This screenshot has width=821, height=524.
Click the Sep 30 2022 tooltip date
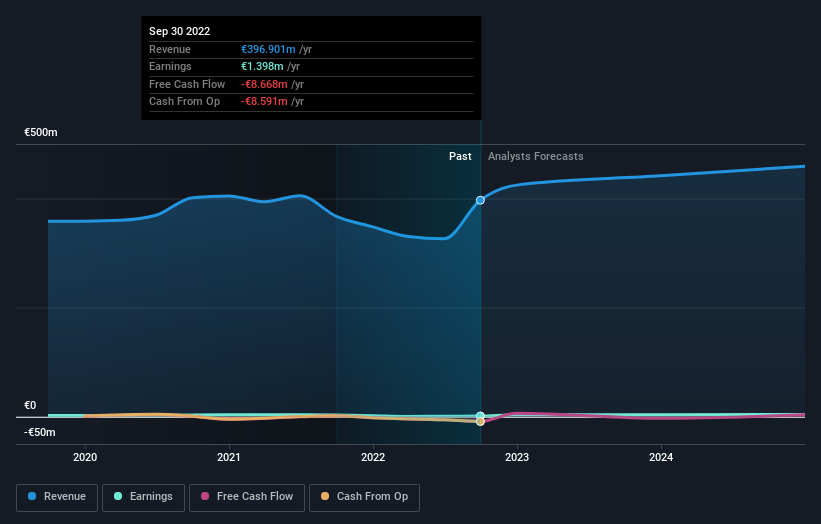[180, 31]
